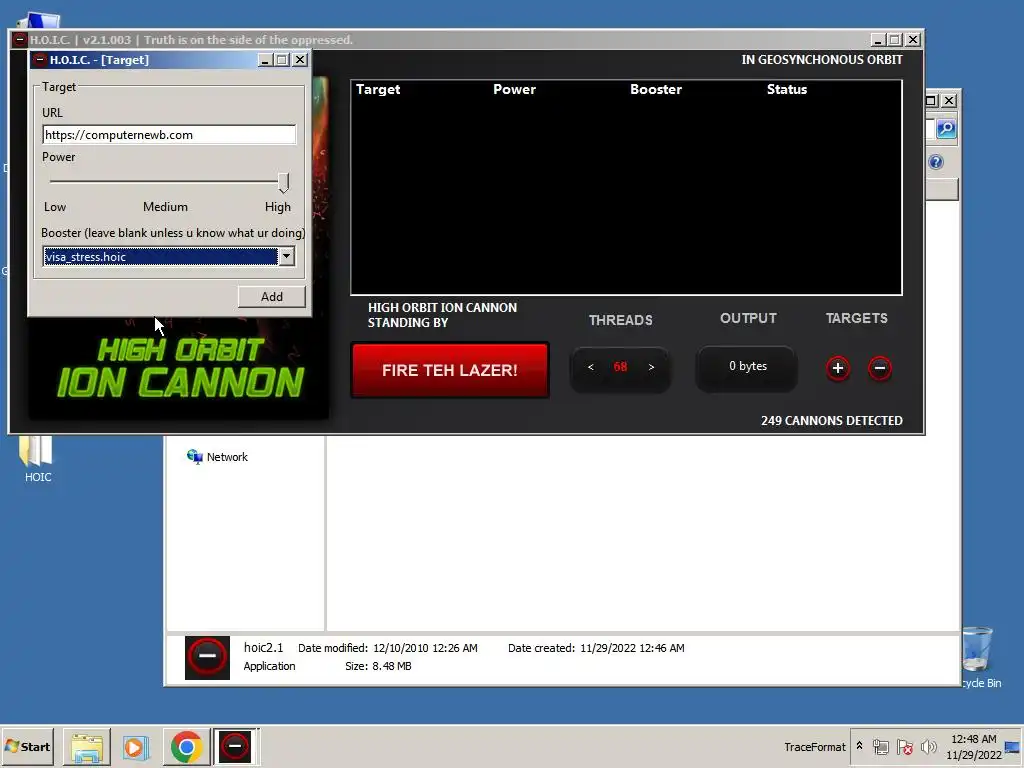1024x768 pixels.
Task: Click the add target plus icon
Action: (x=838, y=368)
